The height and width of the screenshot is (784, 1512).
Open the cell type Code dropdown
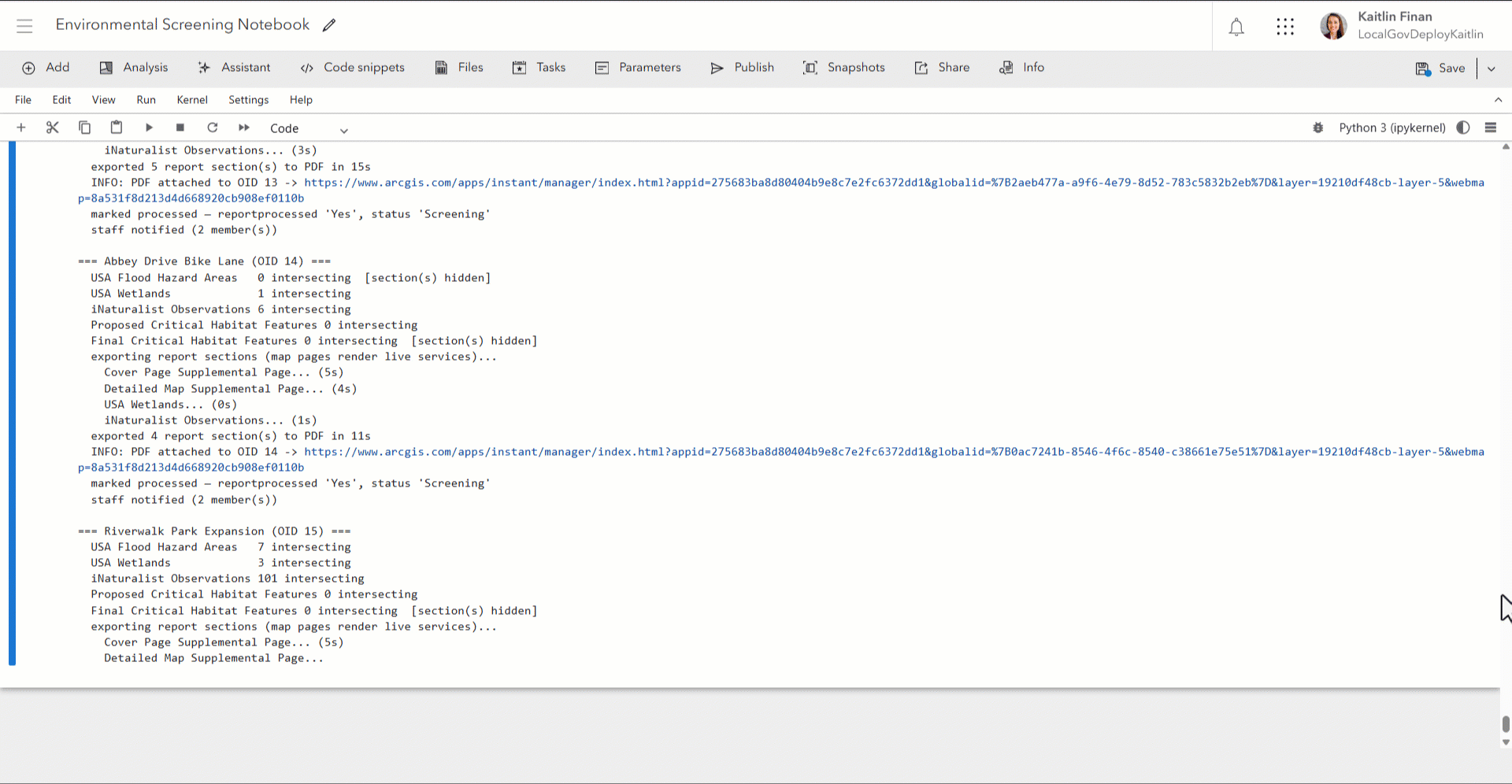(x=309, y=128)
